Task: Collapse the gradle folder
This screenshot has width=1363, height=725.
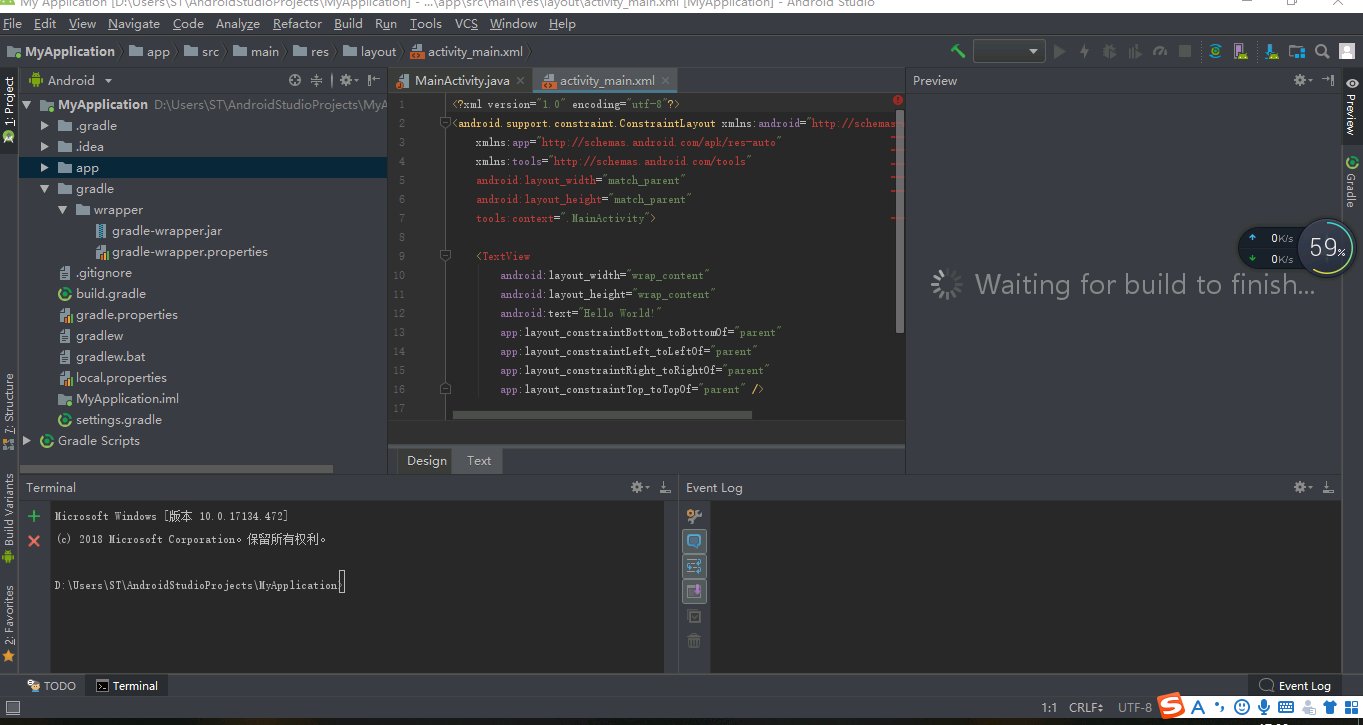Action: click(44, 188)
